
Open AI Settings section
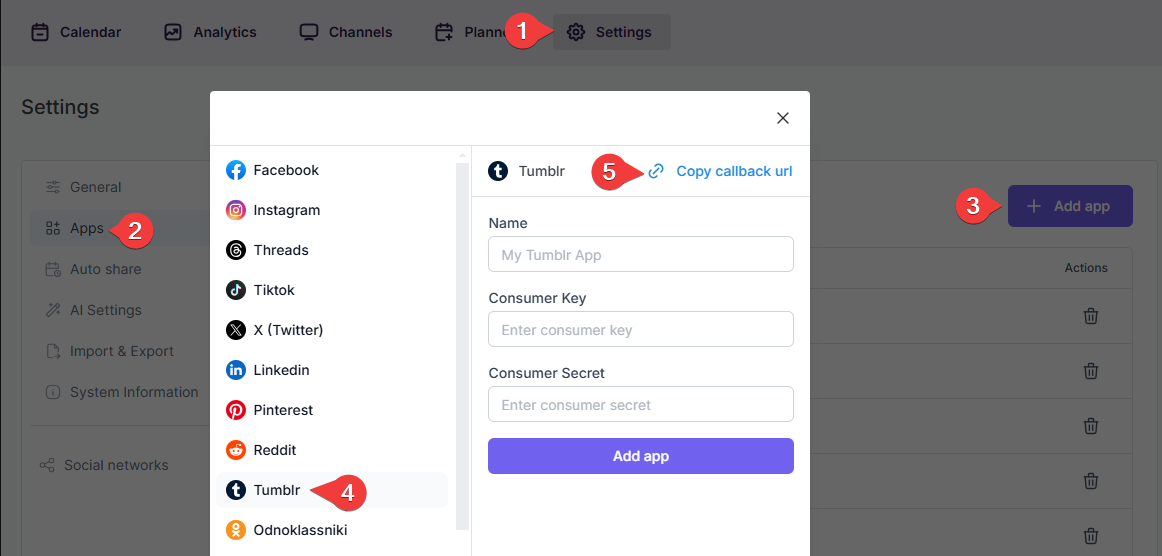120,310
